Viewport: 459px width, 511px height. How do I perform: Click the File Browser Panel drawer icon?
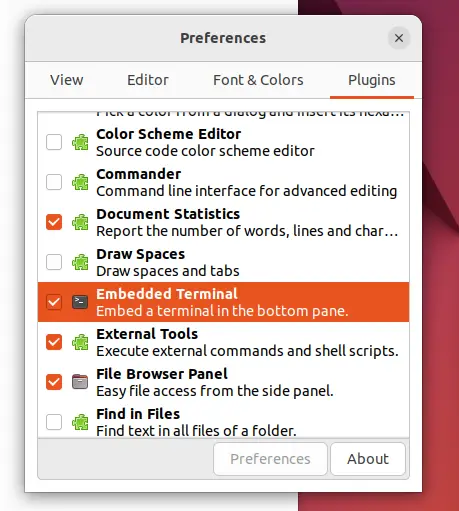[80, 382]
